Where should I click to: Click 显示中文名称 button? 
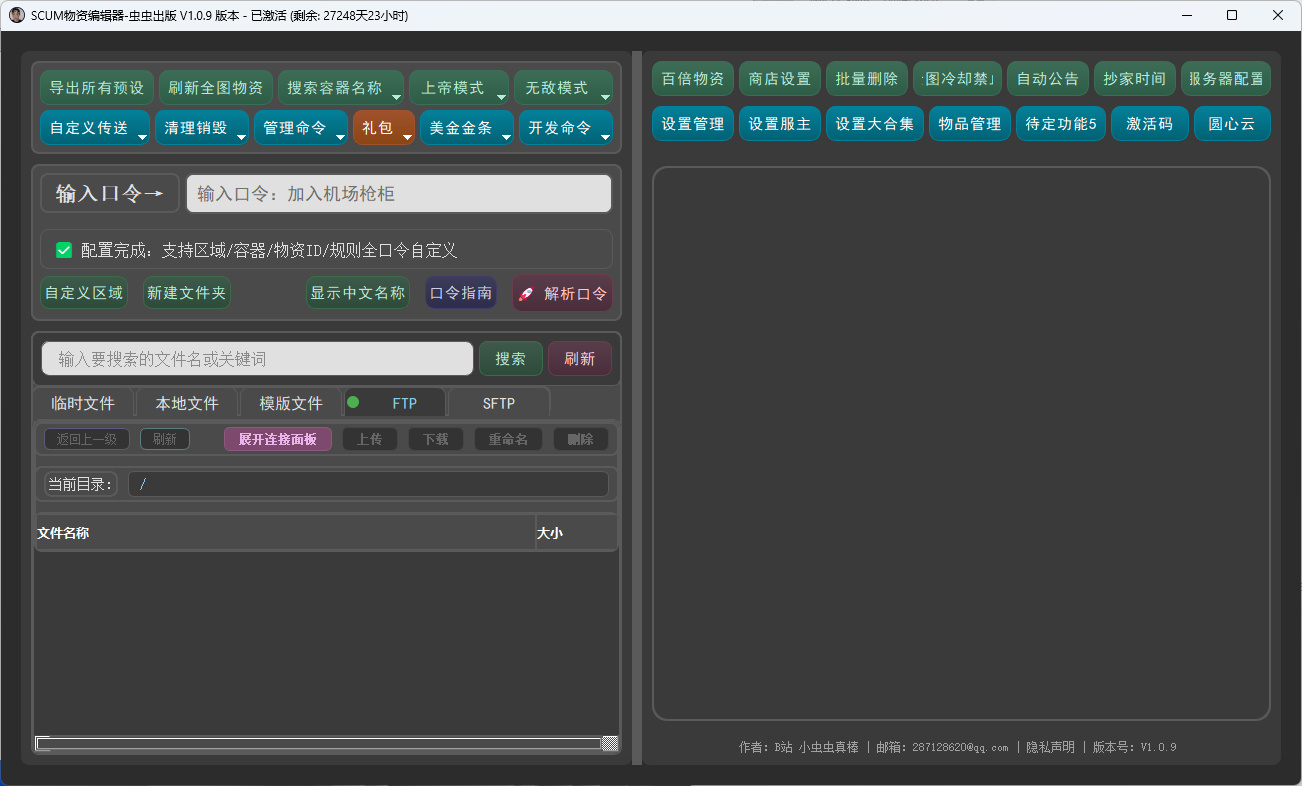(358, 293)
